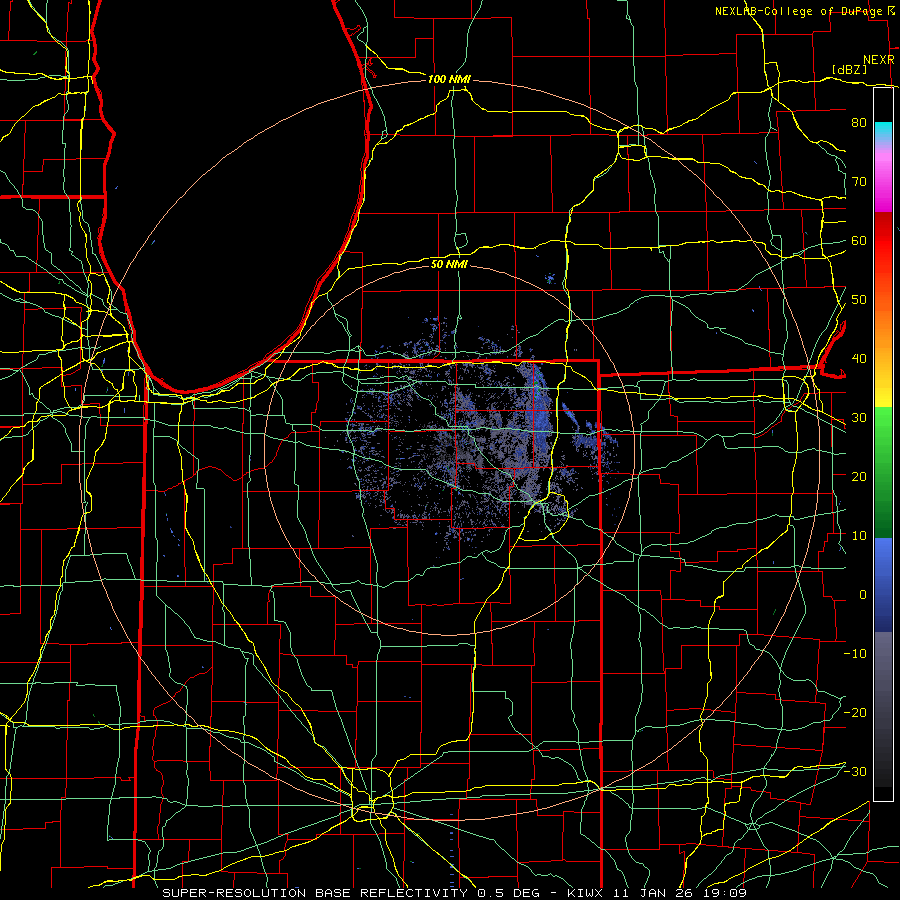
Task: Pick the green segment of the color bar
Action: pos(883,472)
